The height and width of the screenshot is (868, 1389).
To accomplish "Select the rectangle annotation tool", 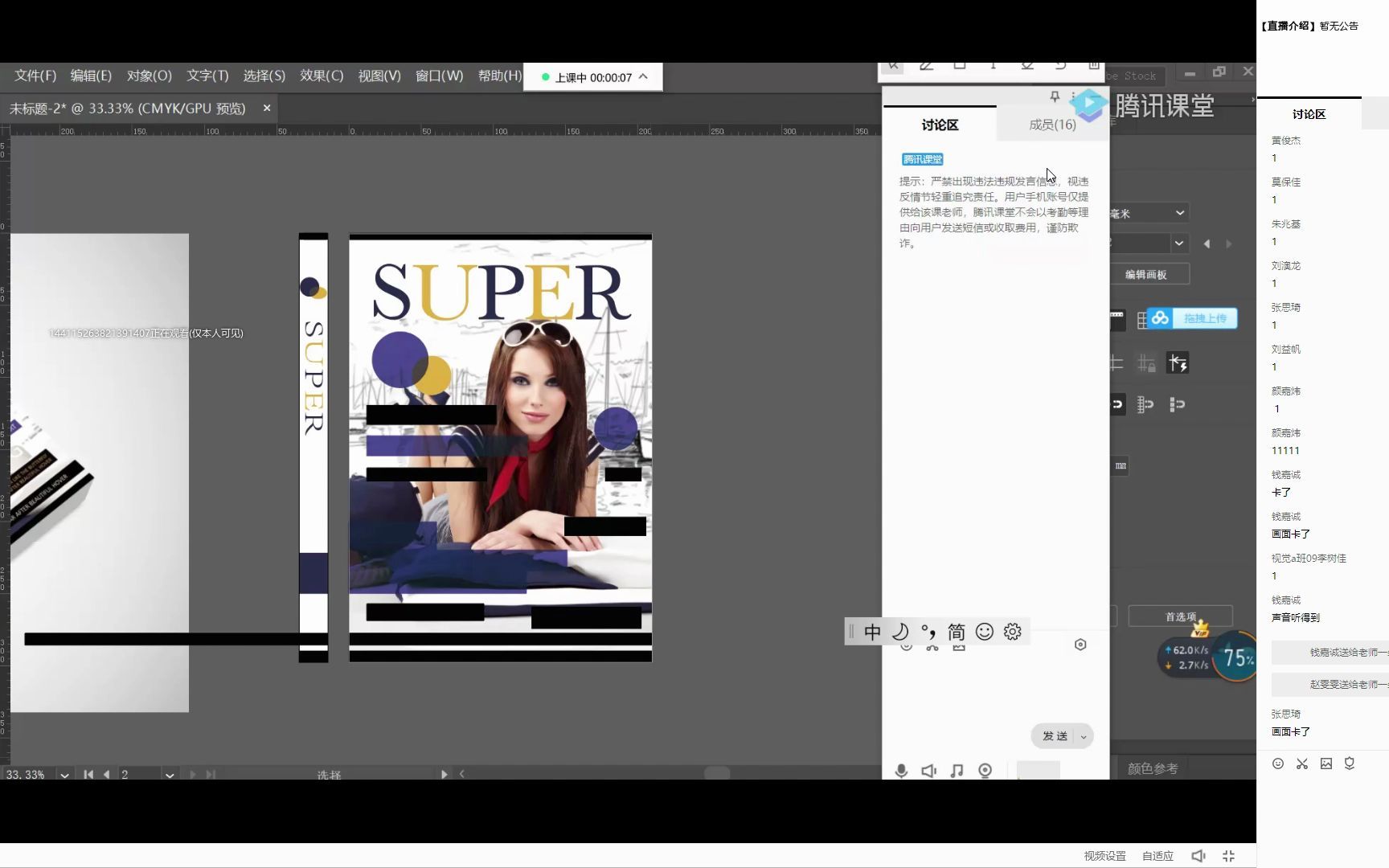I will [960, 65].
